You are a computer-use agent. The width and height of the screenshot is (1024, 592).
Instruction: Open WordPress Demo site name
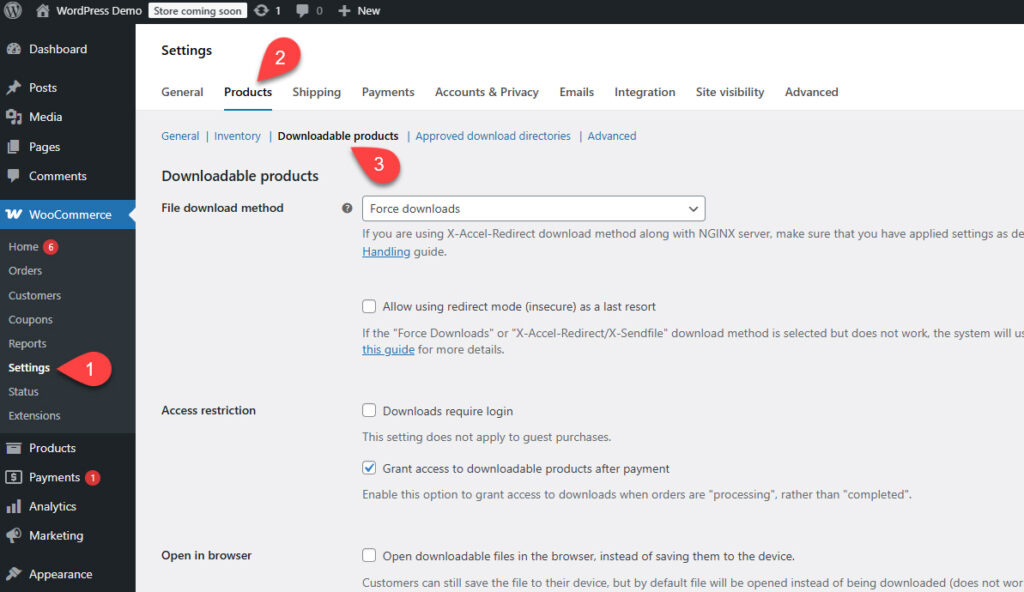tap(99, 10)
